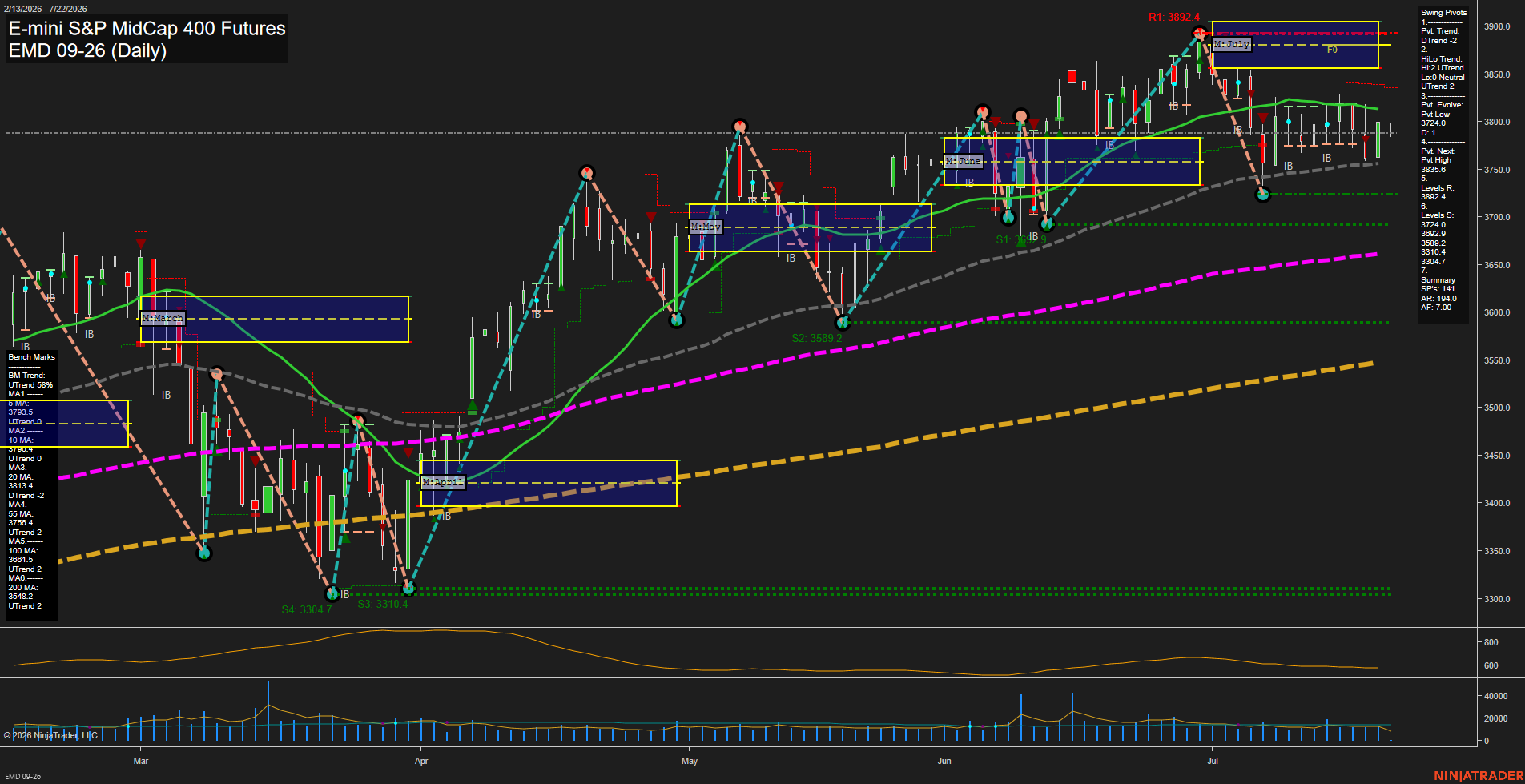Select the M:July monthly session label
The height and width of the screenshot is (784, 1525).
[1232, 44]
